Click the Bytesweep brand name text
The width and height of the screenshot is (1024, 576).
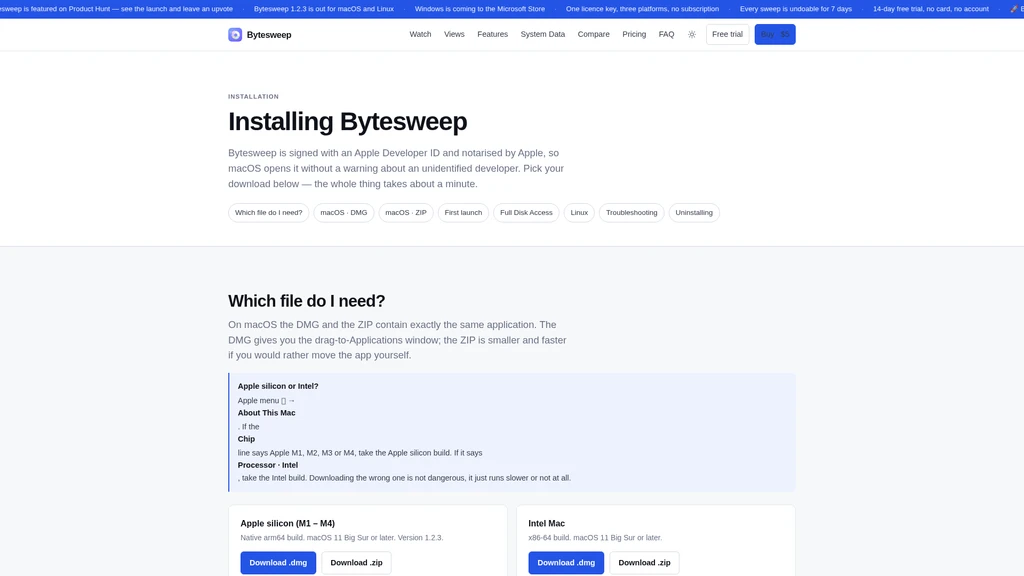[269, 35]
